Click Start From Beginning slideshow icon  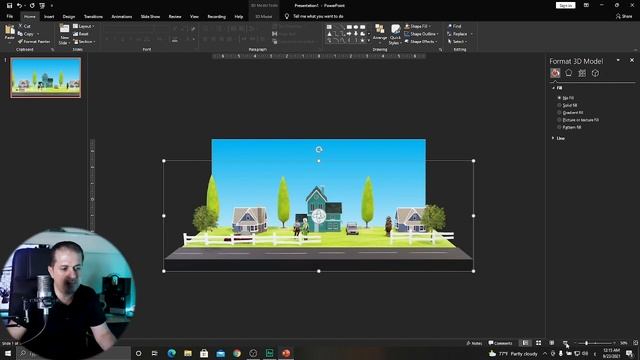tap(42, 6)
